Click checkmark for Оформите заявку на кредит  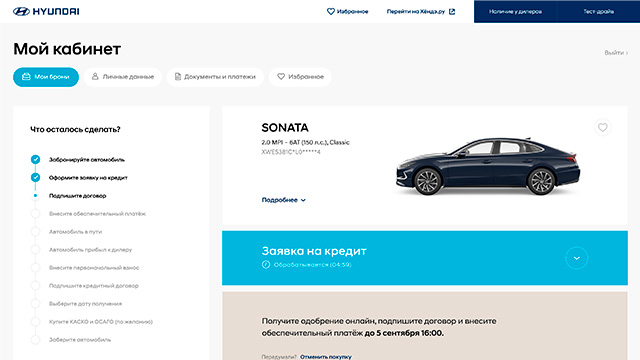(x=36, y=177)
